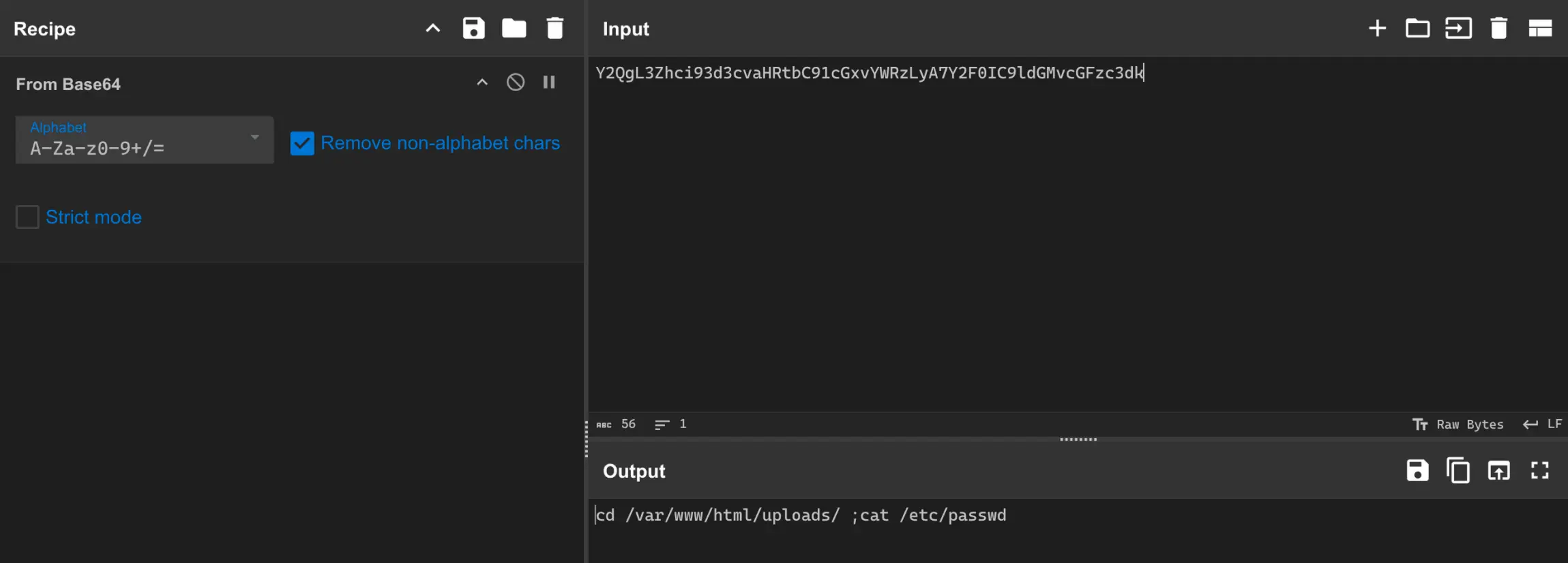Load a saved recipe folder
The height and width of the screenshot is (563, 1568).
pos(514,29)
